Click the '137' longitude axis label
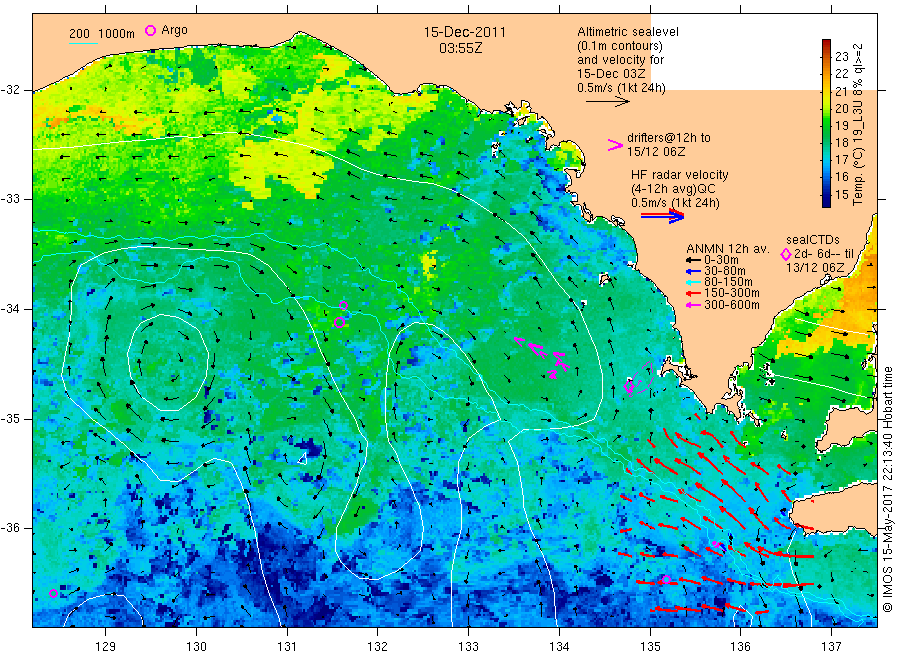 click(831, 647)
